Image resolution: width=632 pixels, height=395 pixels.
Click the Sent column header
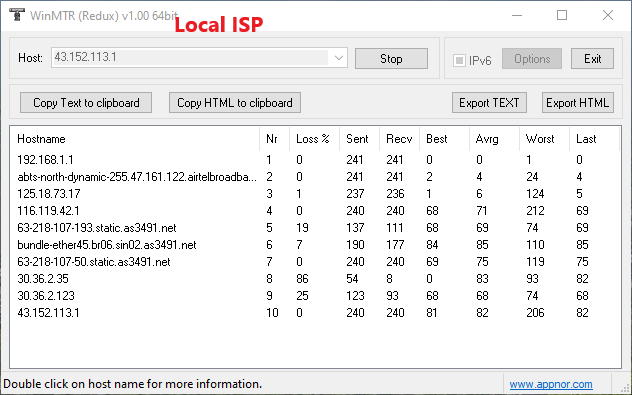(x=359, y=139)
